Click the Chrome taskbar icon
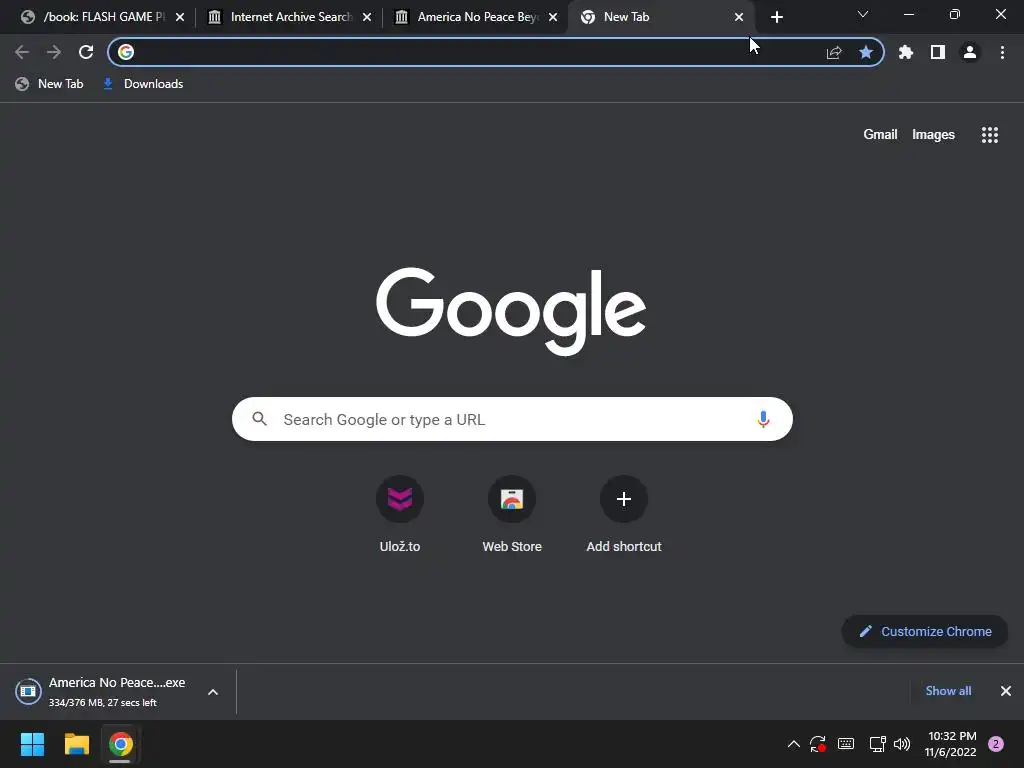The height and width of the screenshot is (768, 1024). pyautogui.click(x=120, y=744)
